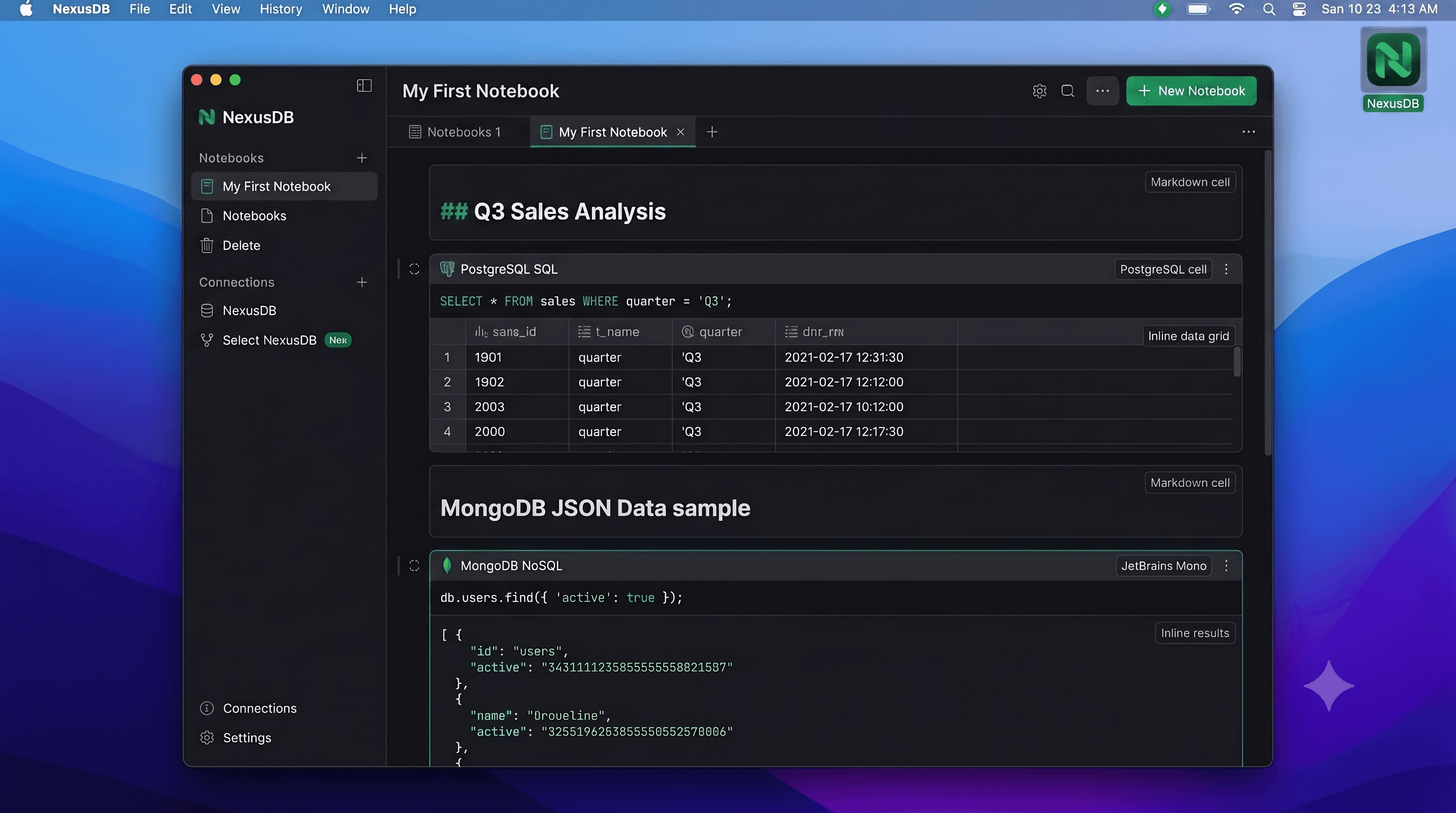This screenshot has width=1456, height=813.
Task: Click Delete in the sidebar
Action: (284, 246)
